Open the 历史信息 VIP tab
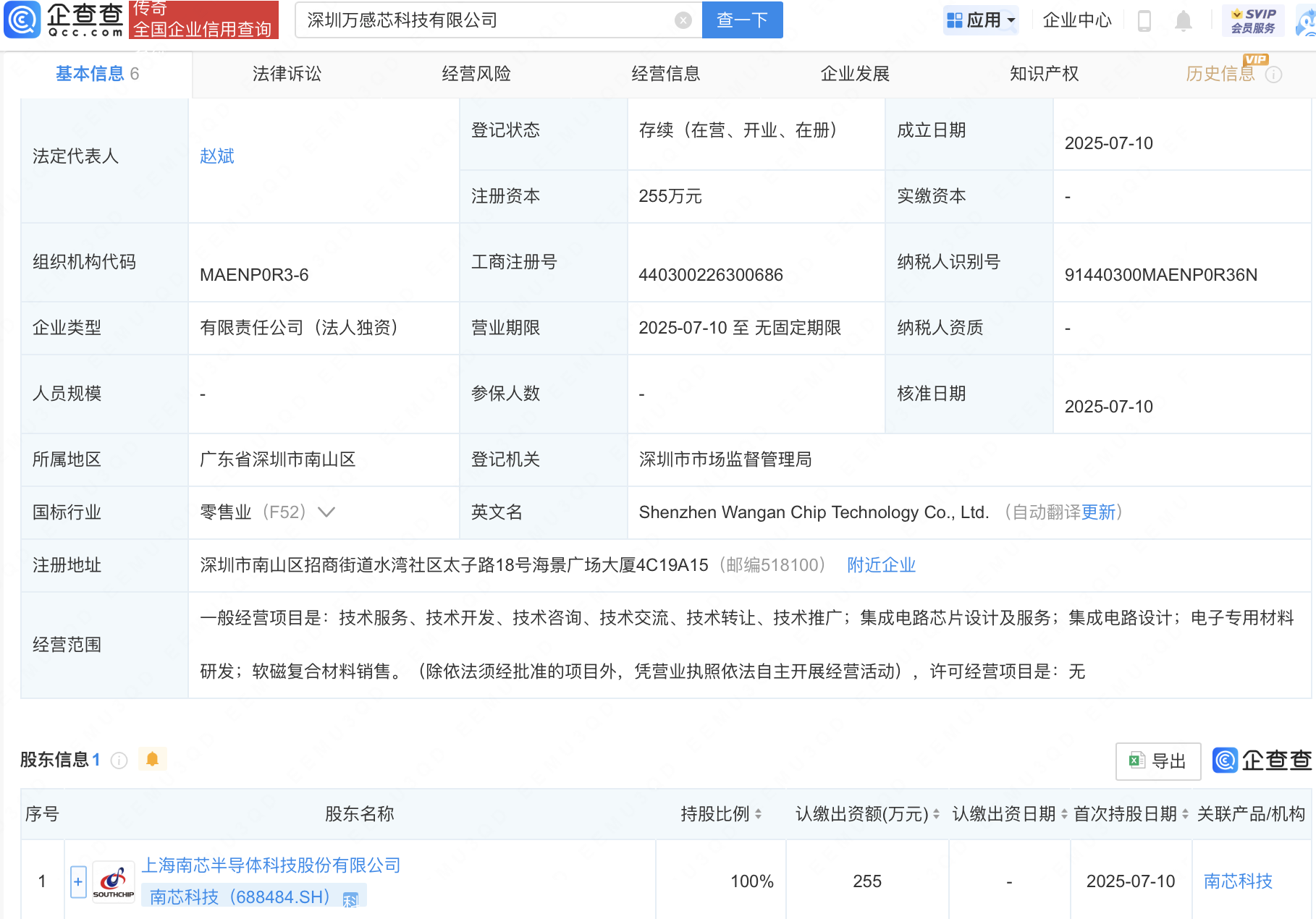The height and width of the screenshot is (919, 1316). point(1220,74)
